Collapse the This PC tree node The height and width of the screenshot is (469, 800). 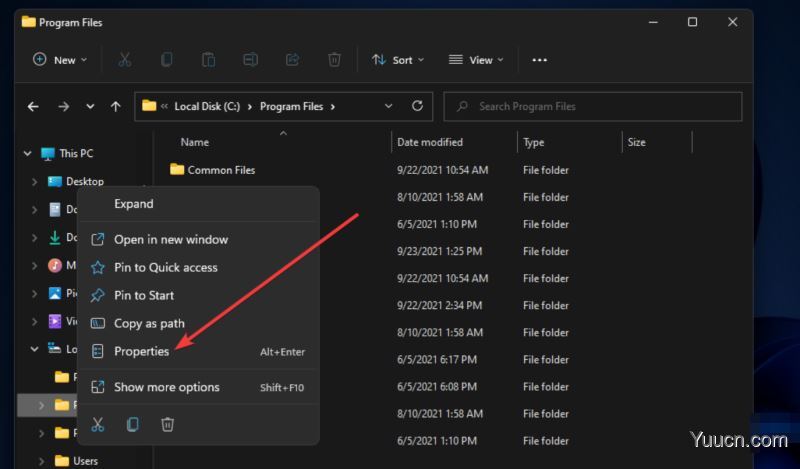click(28, 154)
